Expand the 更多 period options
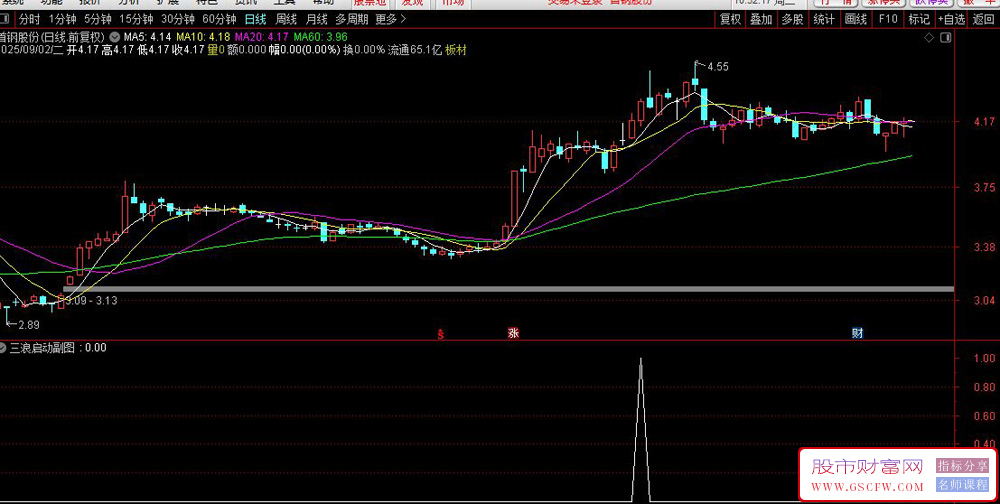This screenshot has height=504, width=1000. click(389, 19)
